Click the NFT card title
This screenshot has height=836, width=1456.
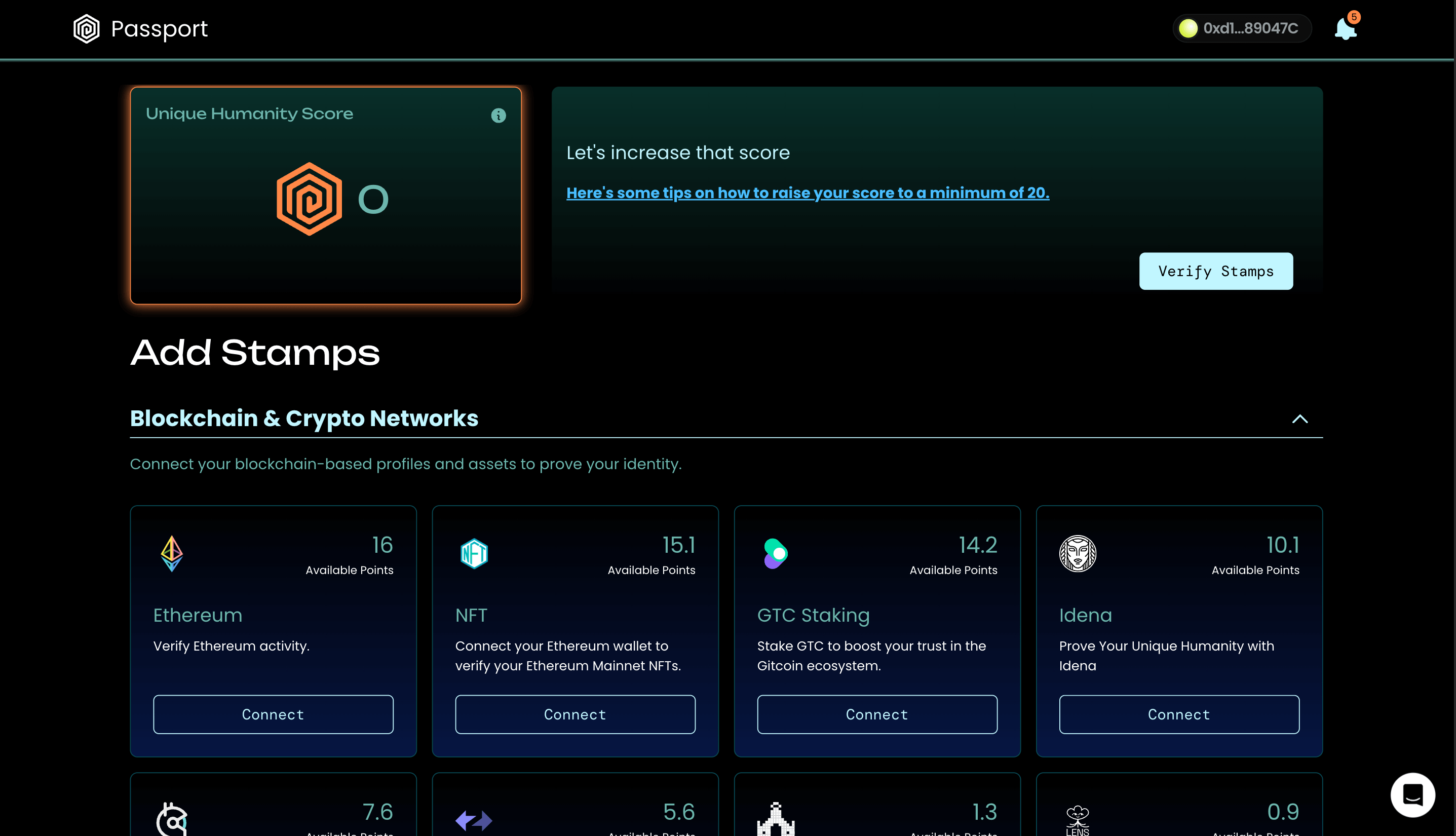click(471, 615)
